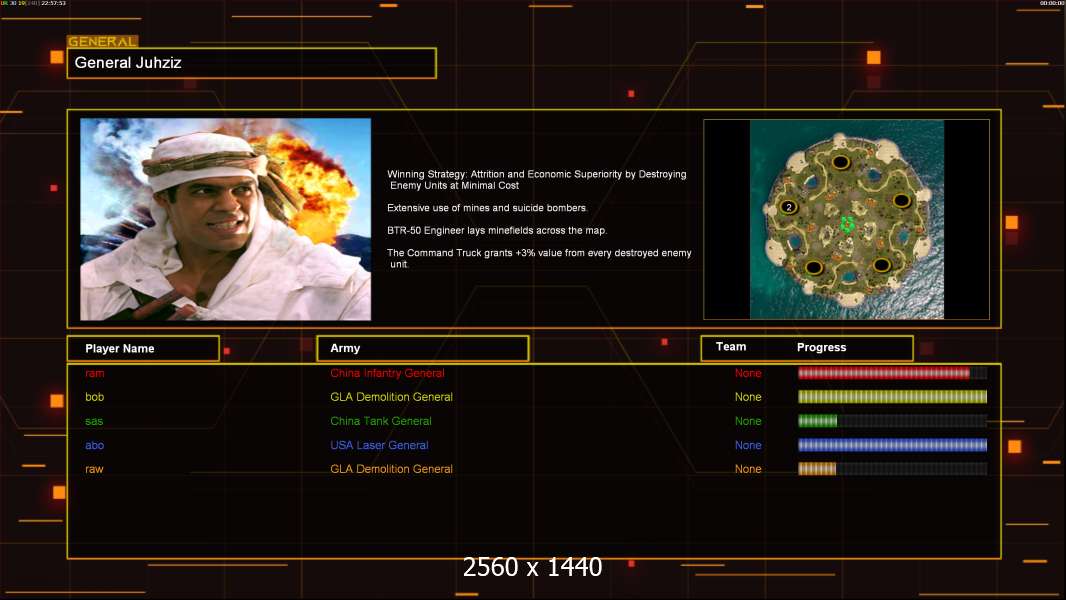This screenshot has width=1066, height=600.
Task: Select the Player Name column header
Action: click(142, 348)
